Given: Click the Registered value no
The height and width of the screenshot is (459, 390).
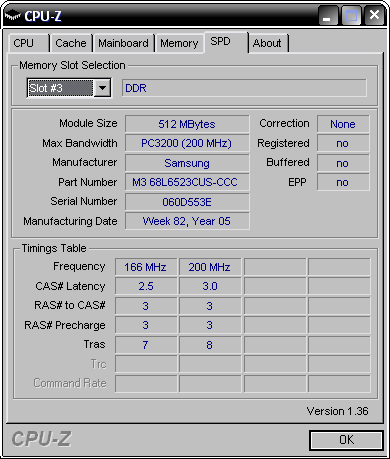Looking at the screenshot, I should pos(343,143).
